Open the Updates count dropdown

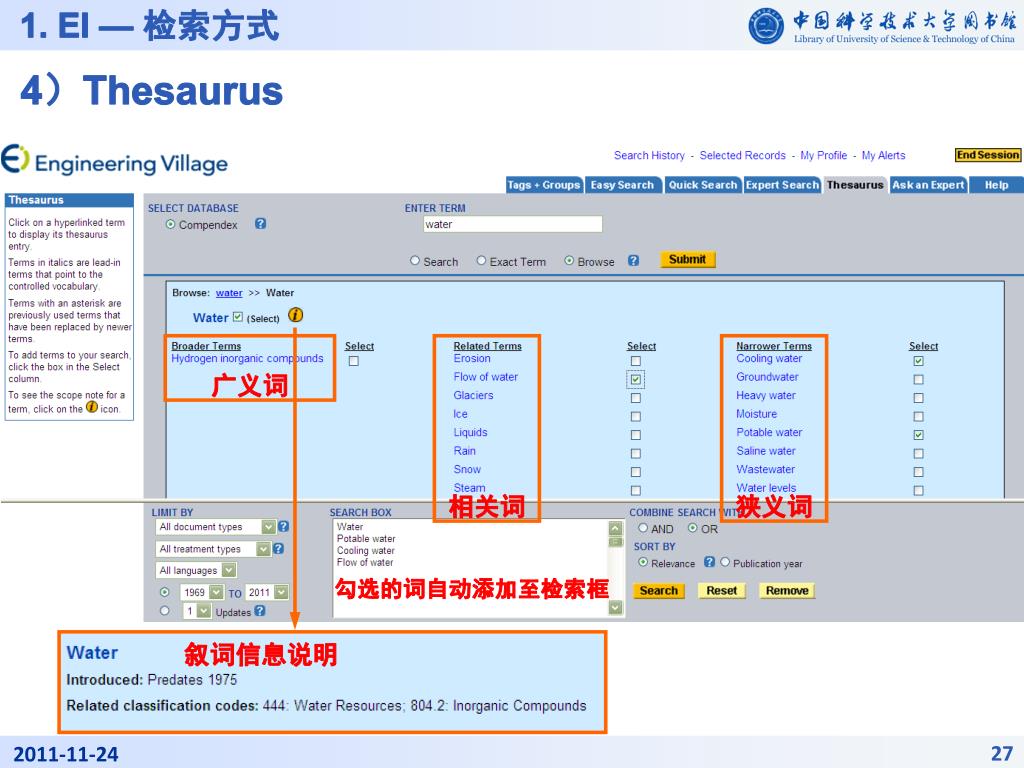pos(197,611)
